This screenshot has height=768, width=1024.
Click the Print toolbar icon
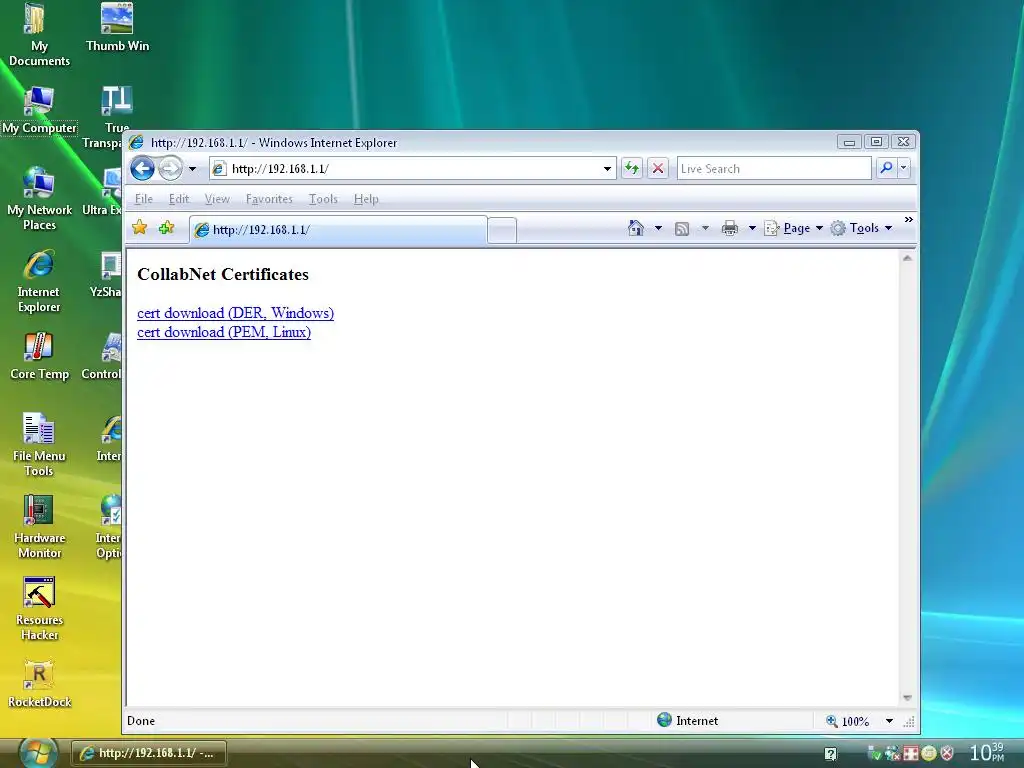[729, 228]
